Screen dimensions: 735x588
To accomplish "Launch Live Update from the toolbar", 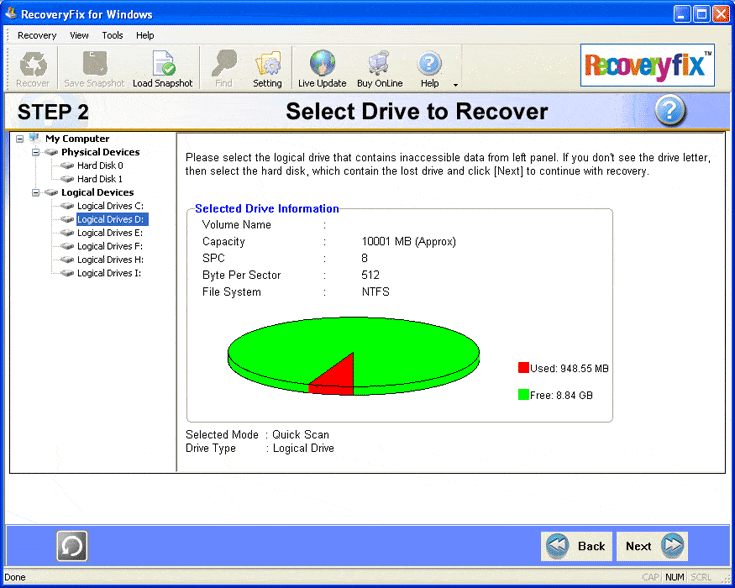I will [322, 68].
